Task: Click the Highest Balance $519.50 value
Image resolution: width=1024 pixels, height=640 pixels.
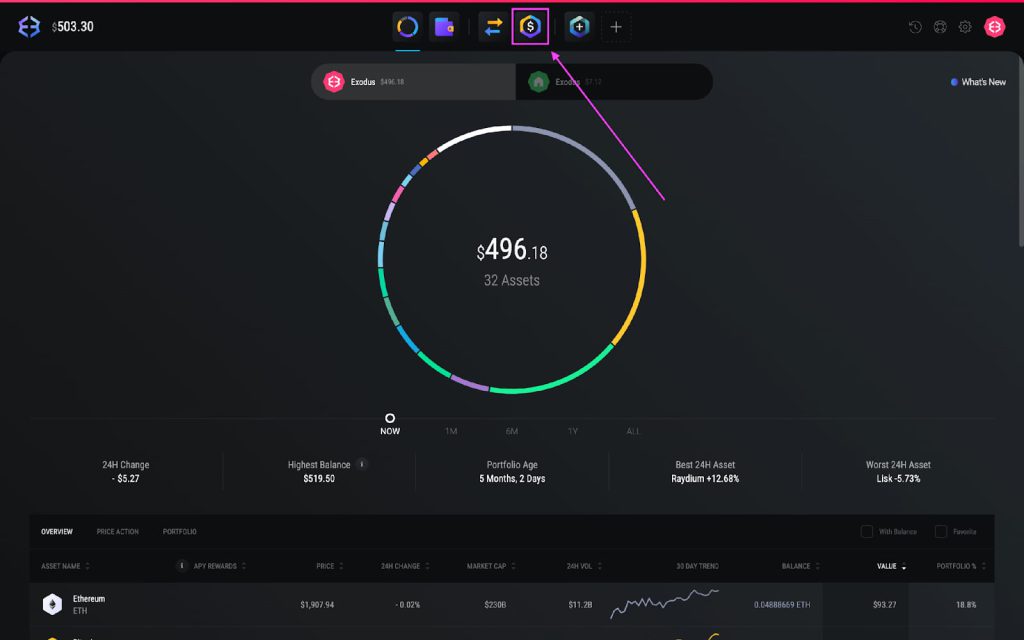Action: 319,479
